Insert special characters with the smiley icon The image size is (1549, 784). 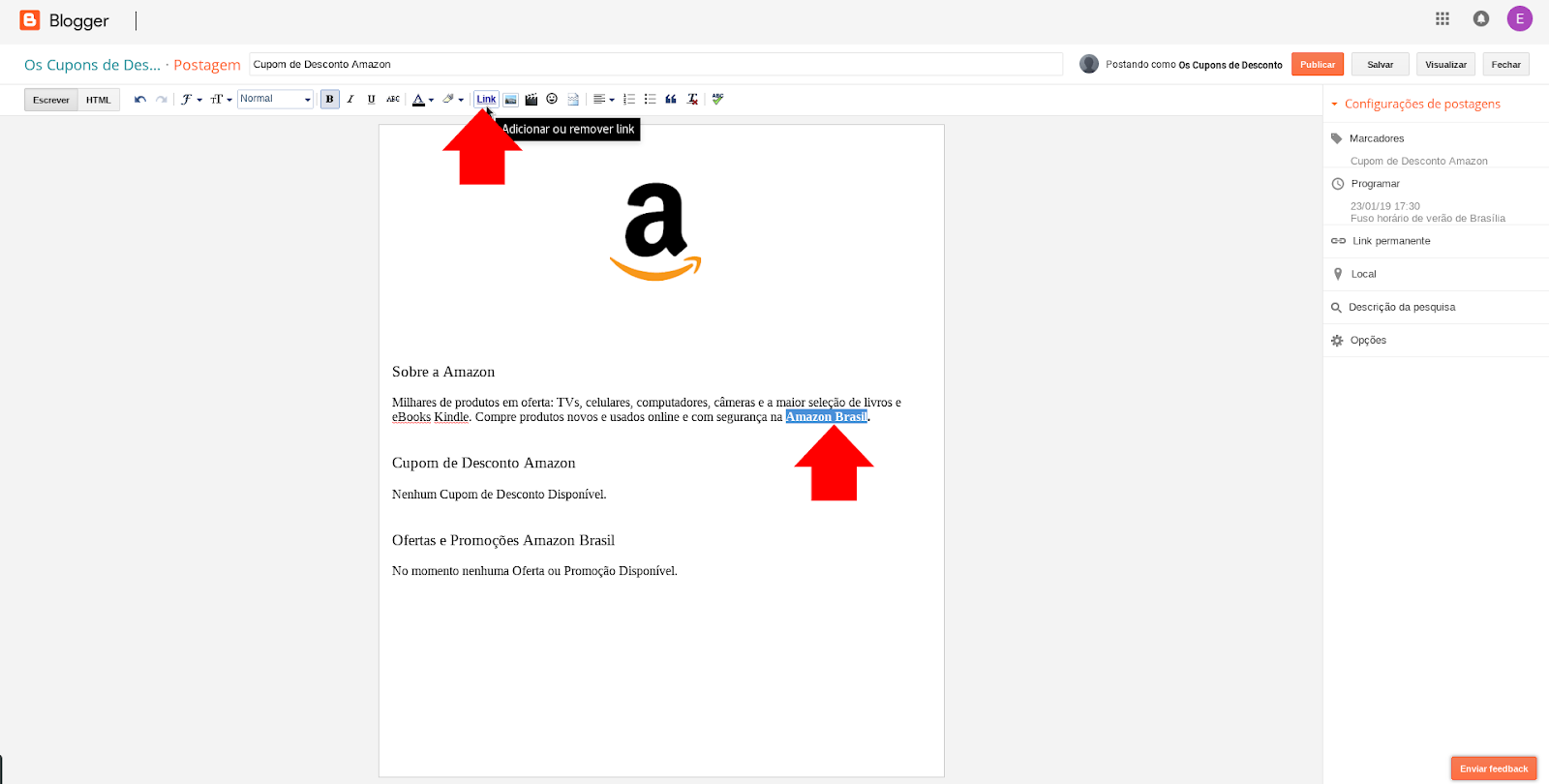pyautogui.click(x=552, y=100)
